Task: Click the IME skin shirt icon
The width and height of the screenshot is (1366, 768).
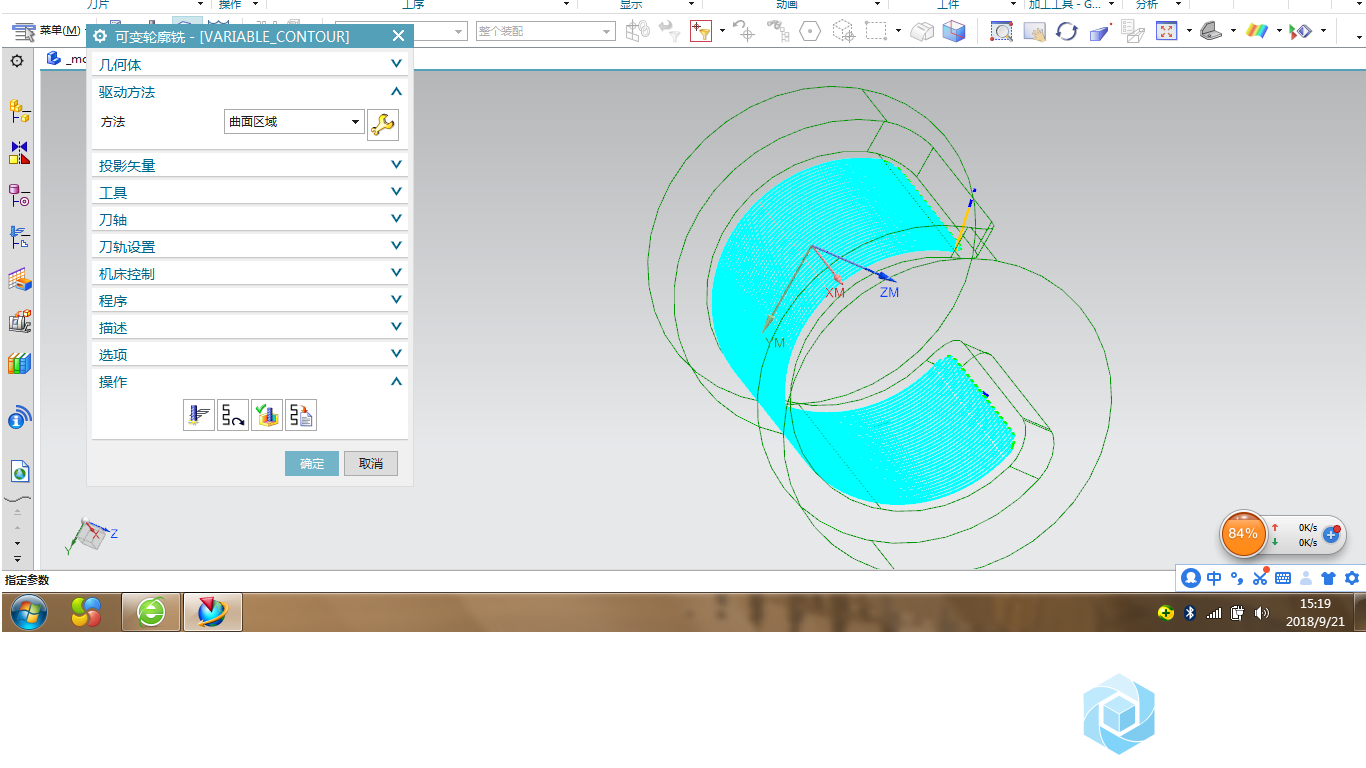Action: pos(1328,578)
